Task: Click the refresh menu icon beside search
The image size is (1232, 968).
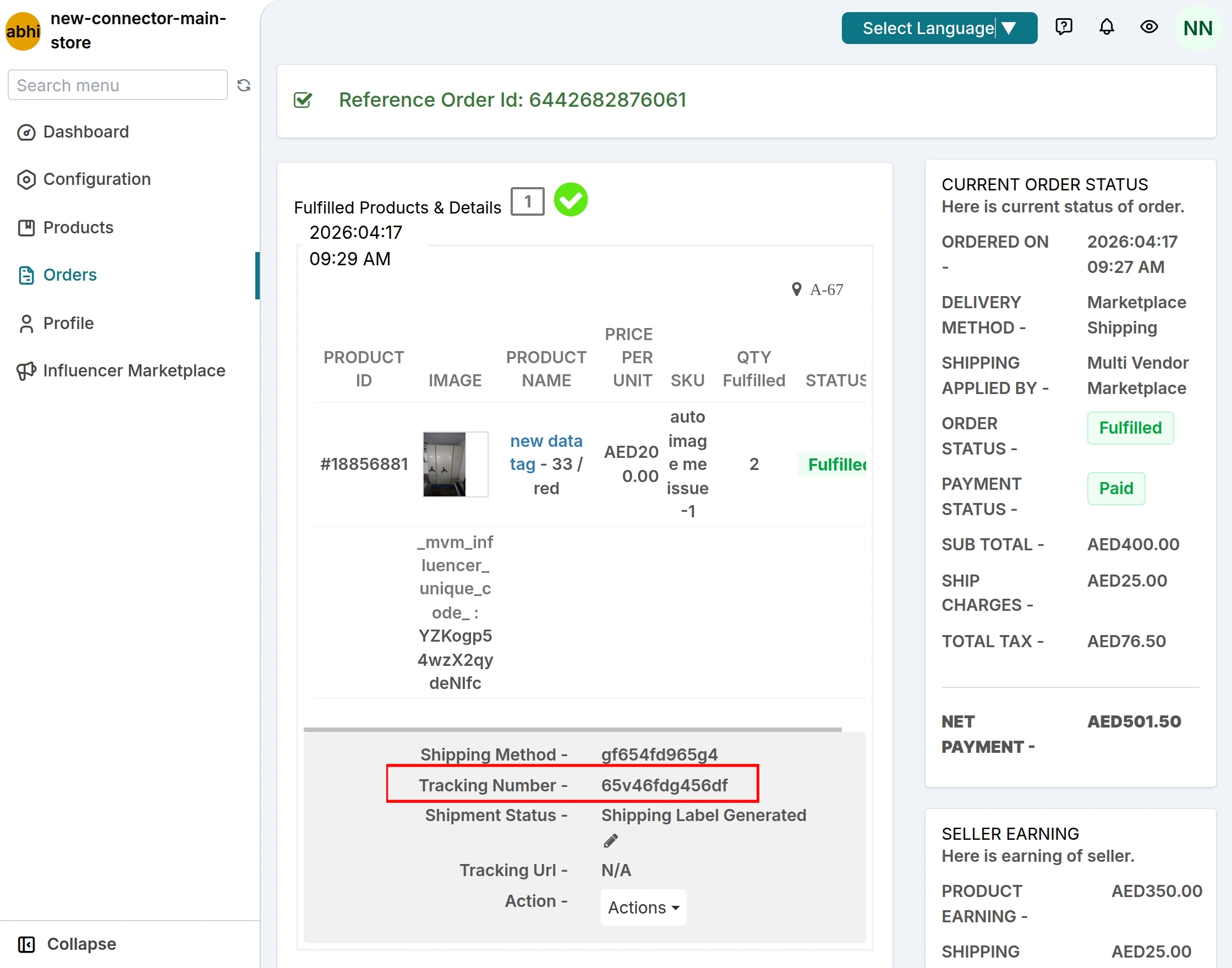Action: (x=244, y=85)
